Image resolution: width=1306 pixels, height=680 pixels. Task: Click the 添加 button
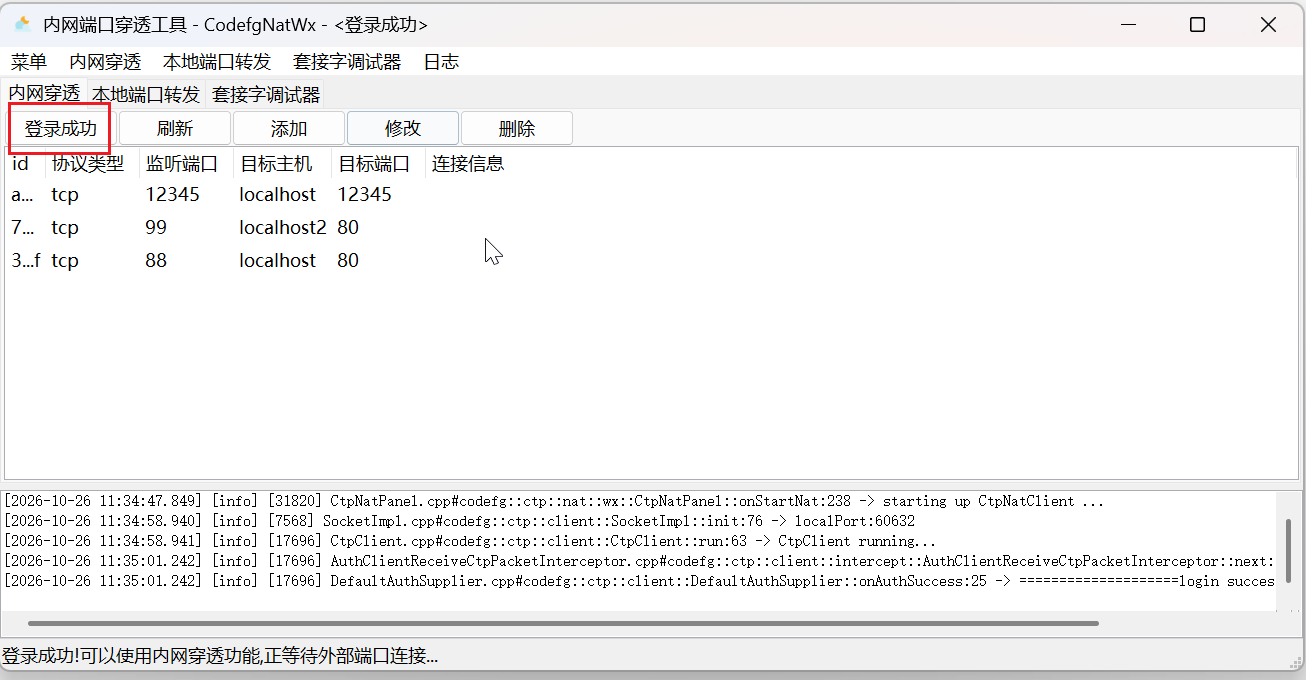tap(289, 129)
